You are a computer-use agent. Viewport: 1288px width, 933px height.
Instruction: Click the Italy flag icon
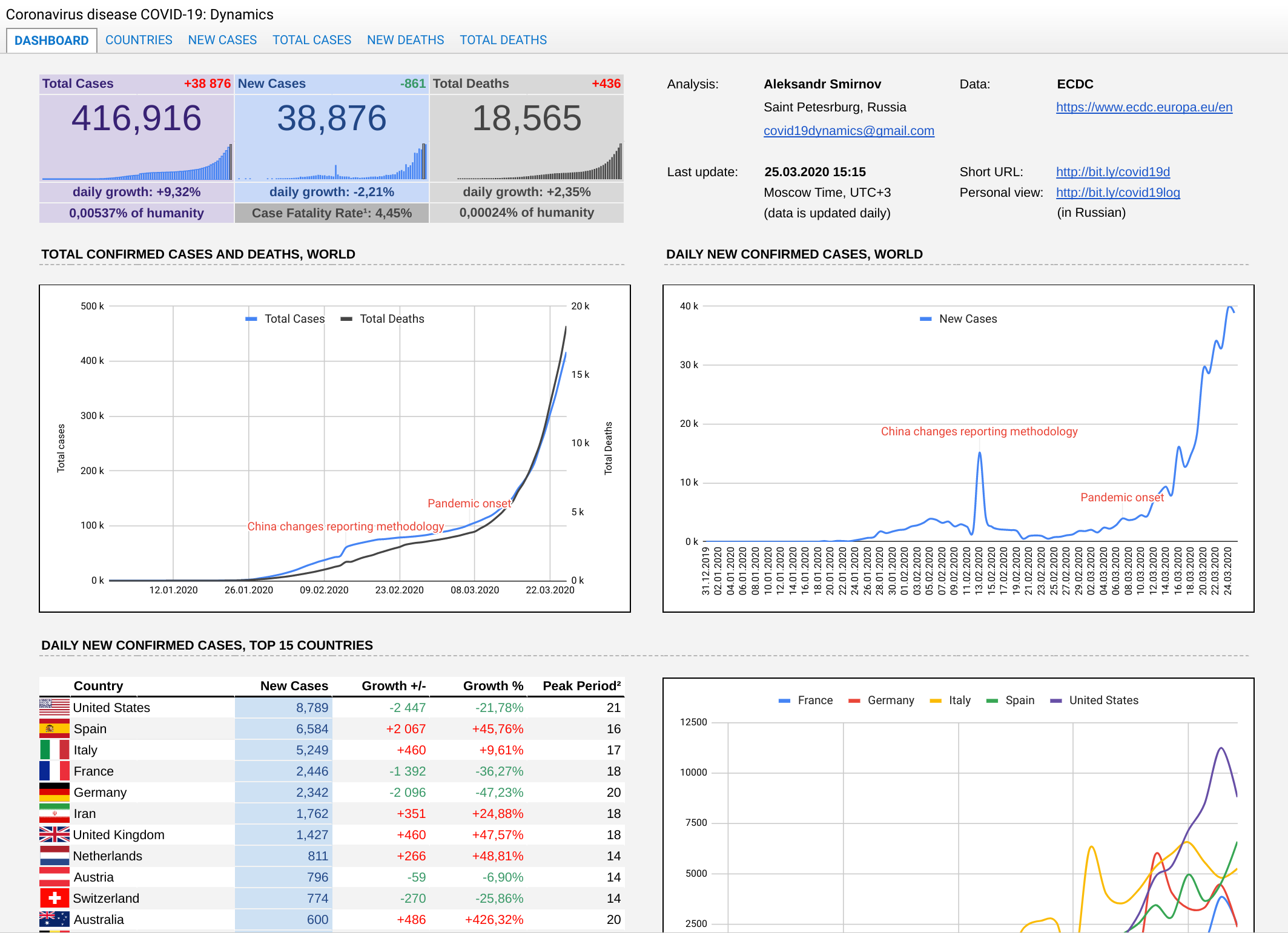pos(54,750)
